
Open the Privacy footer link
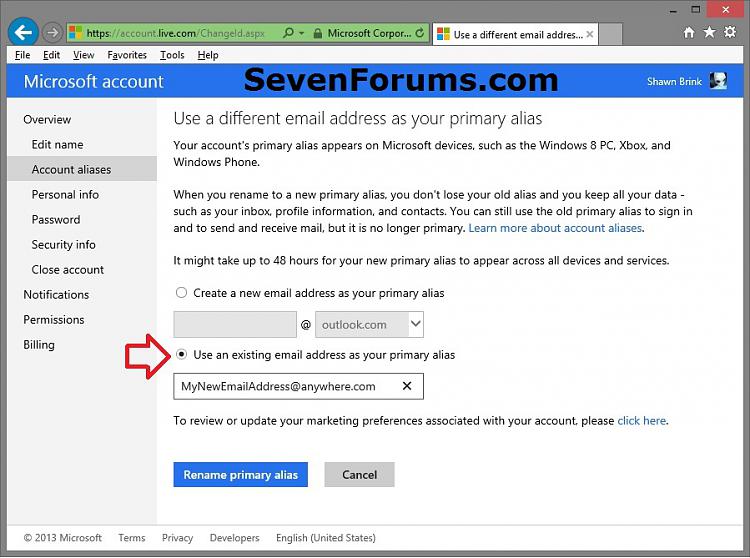177,538
